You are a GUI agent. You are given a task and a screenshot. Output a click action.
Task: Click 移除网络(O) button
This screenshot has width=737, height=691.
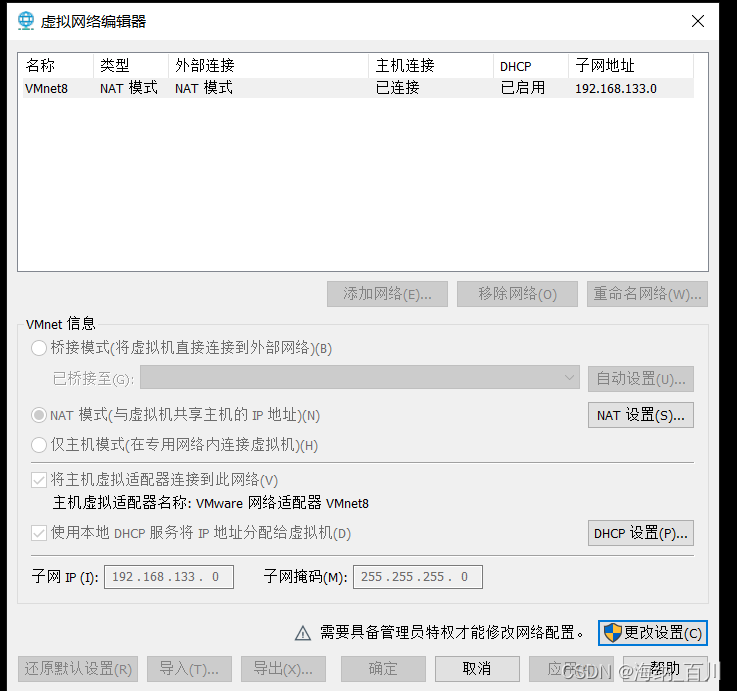pyautogui.click(x=517, y=294)
